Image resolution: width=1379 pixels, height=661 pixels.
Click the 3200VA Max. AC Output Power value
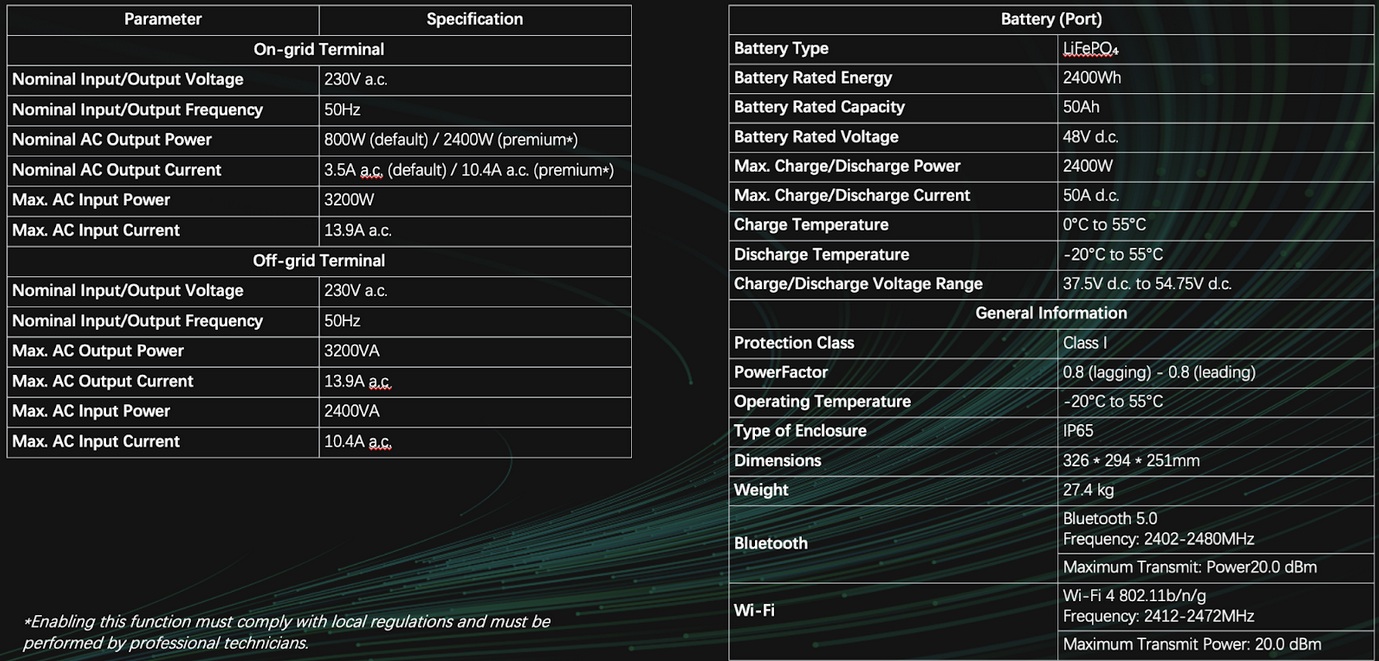[x=352, y=351]
